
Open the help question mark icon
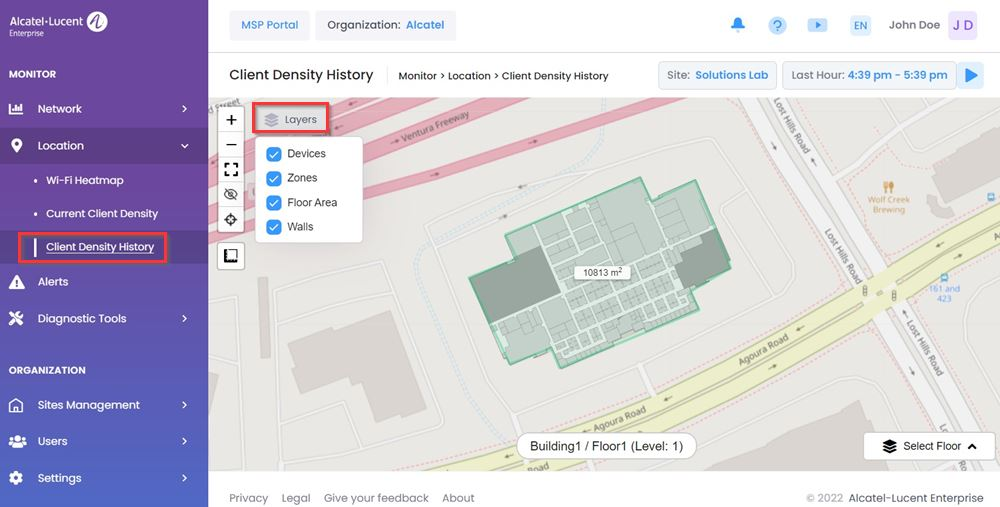777,26
